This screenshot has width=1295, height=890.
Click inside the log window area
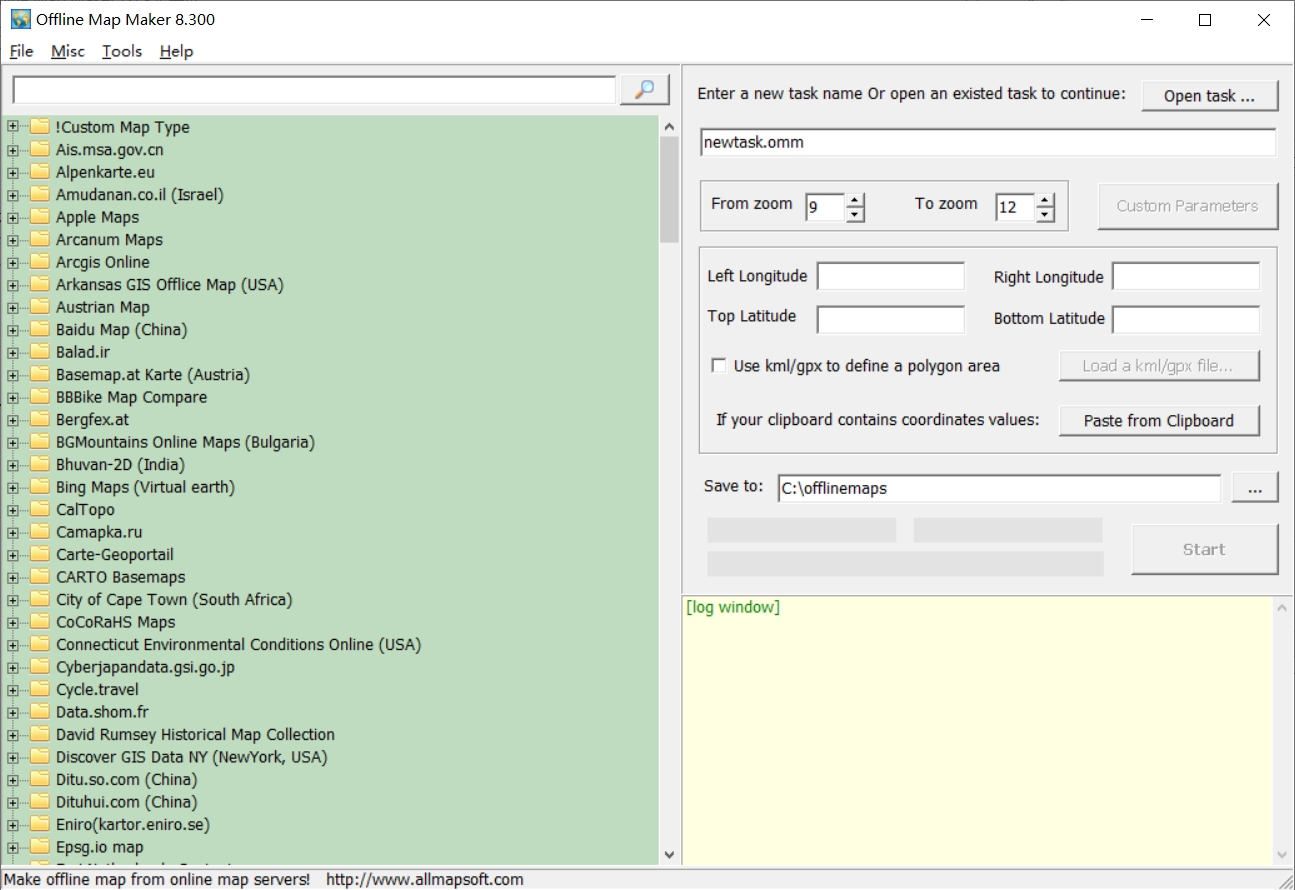[x=977, y=730]
